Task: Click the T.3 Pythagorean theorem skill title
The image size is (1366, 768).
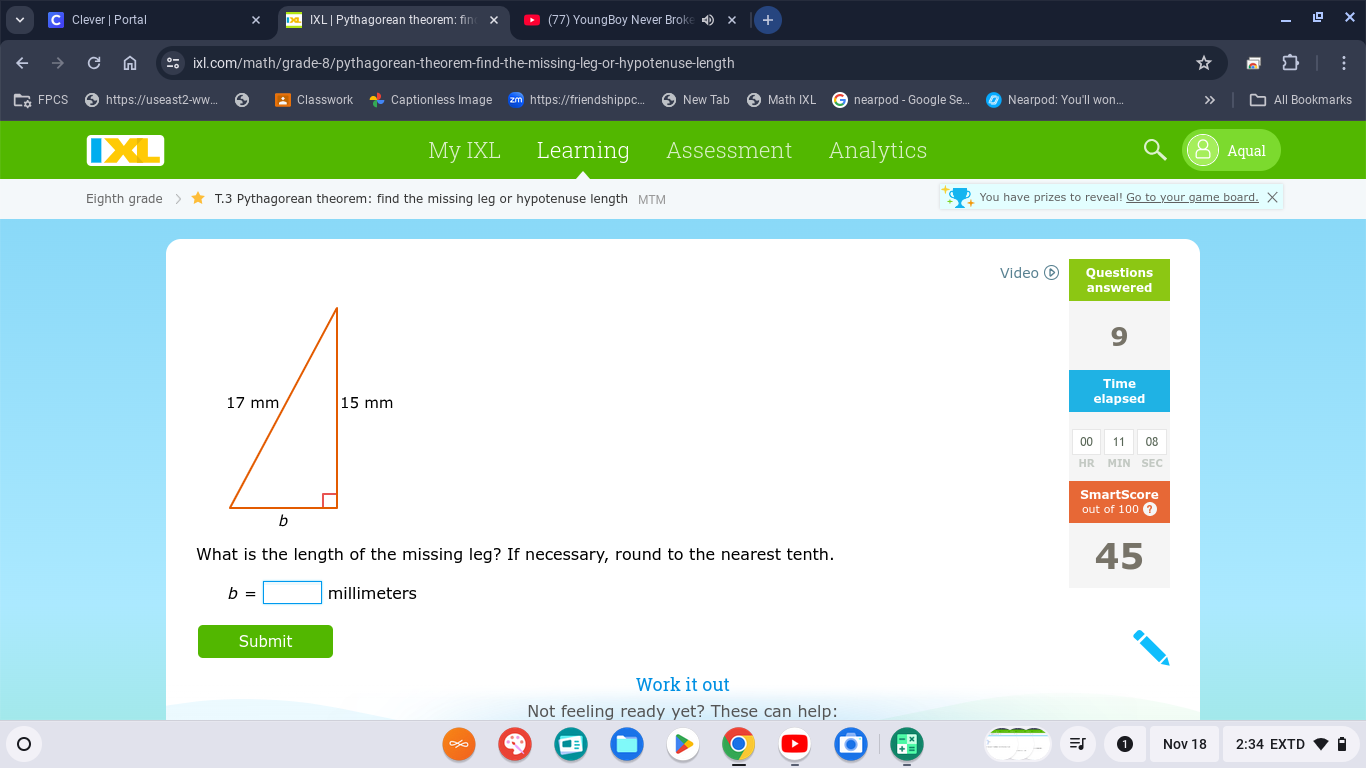Action: coord(421,199)
